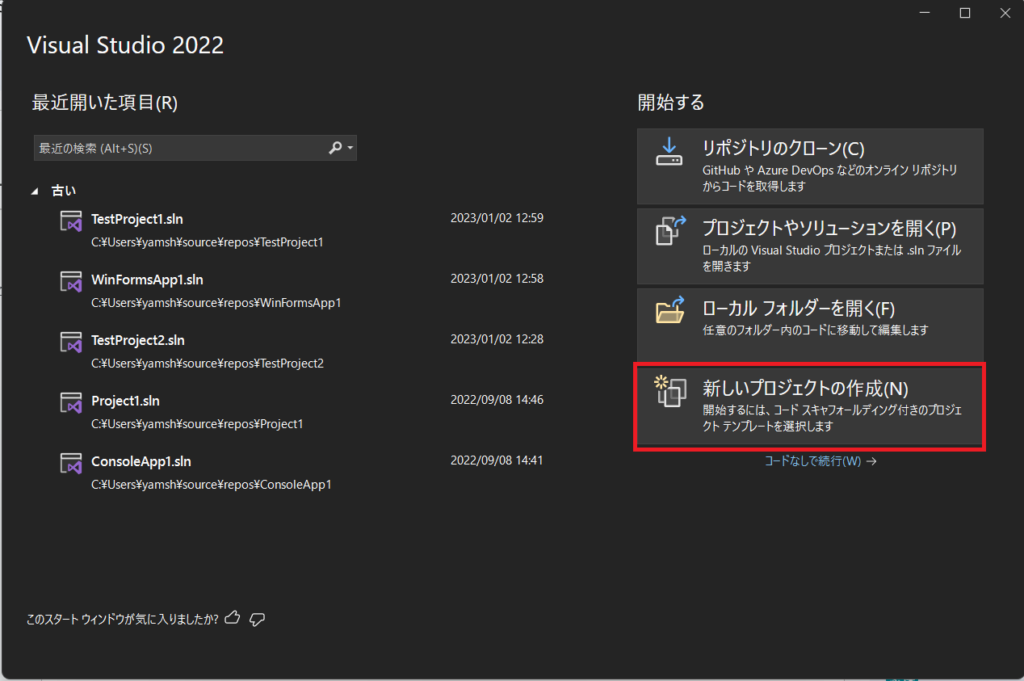Give thumbs down feedback on start window
This screenshot has width=1024, height=681.
coord(257,619)
